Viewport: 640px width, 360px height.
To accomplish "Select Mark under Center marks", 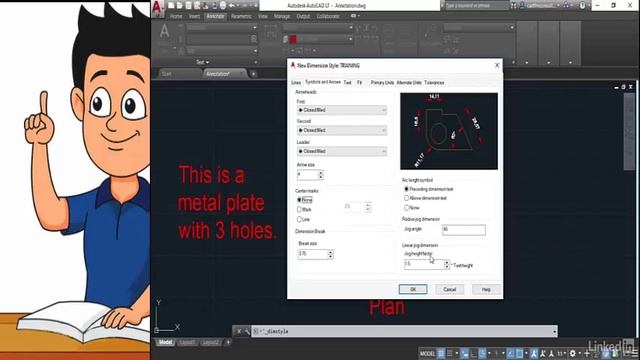I will (299, 209).
